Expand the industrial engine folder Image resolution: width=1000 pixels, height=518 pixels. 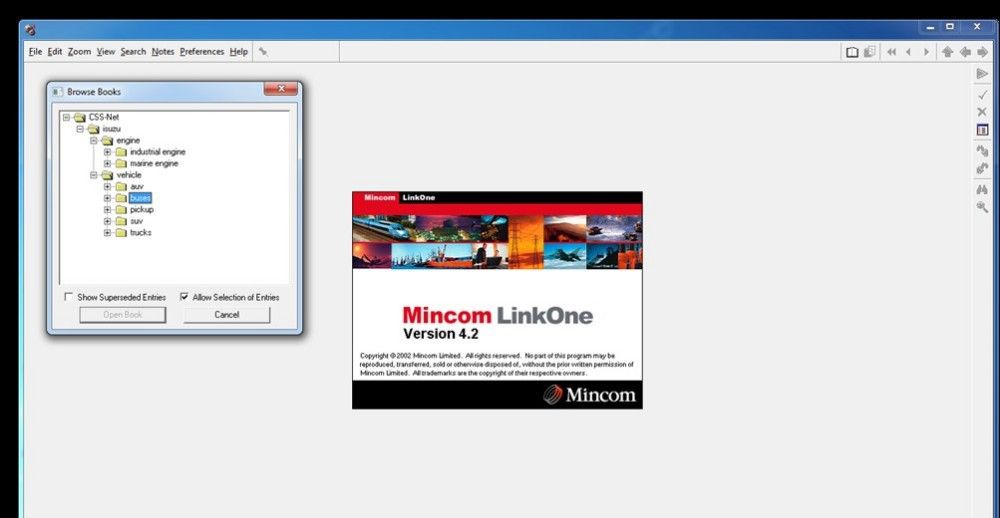point(107,152)
